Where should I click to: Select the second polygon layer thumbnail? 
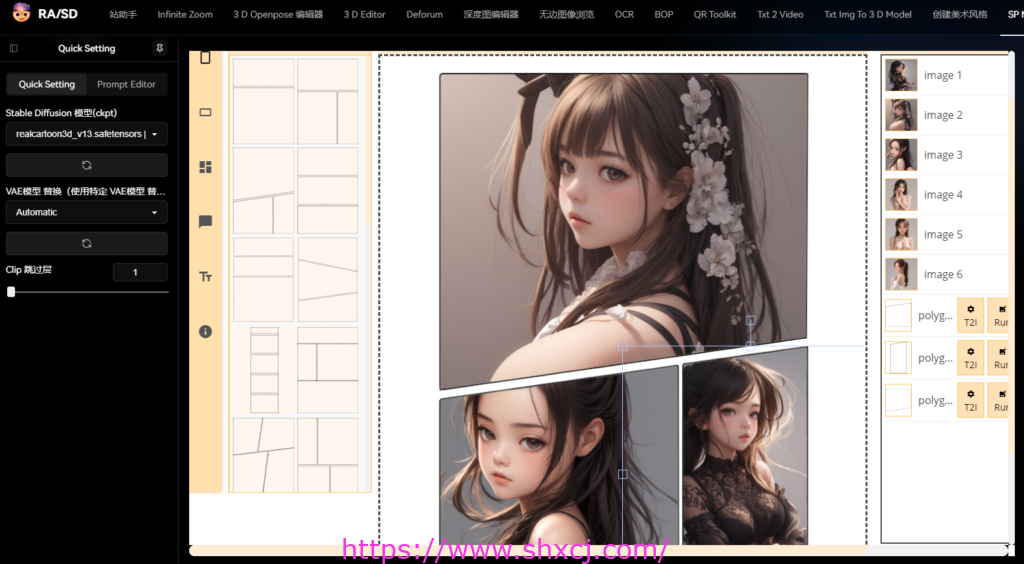(898, 358)
